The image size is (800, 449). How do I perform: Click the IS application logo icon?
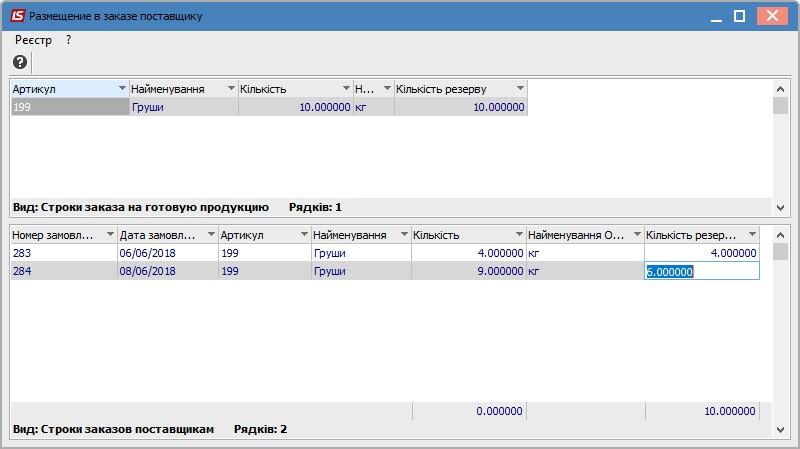tap(17, 16)
